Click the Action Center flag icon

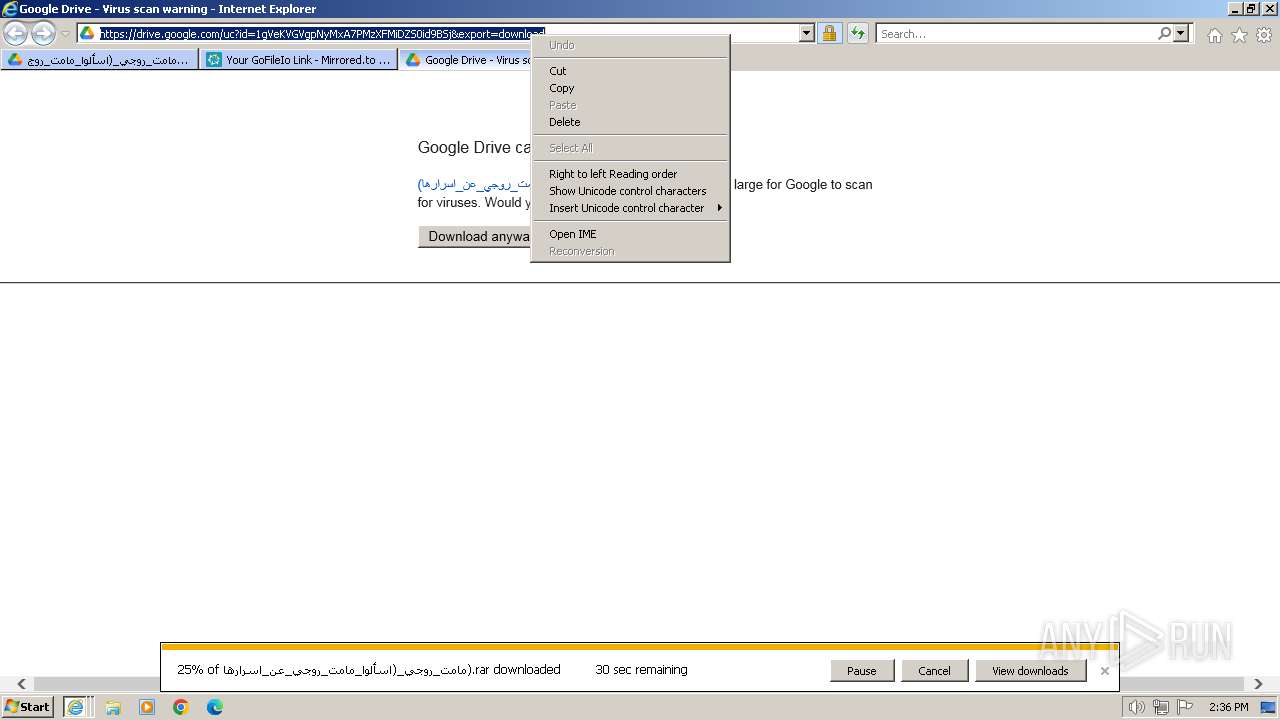[x=1184, y=707]
